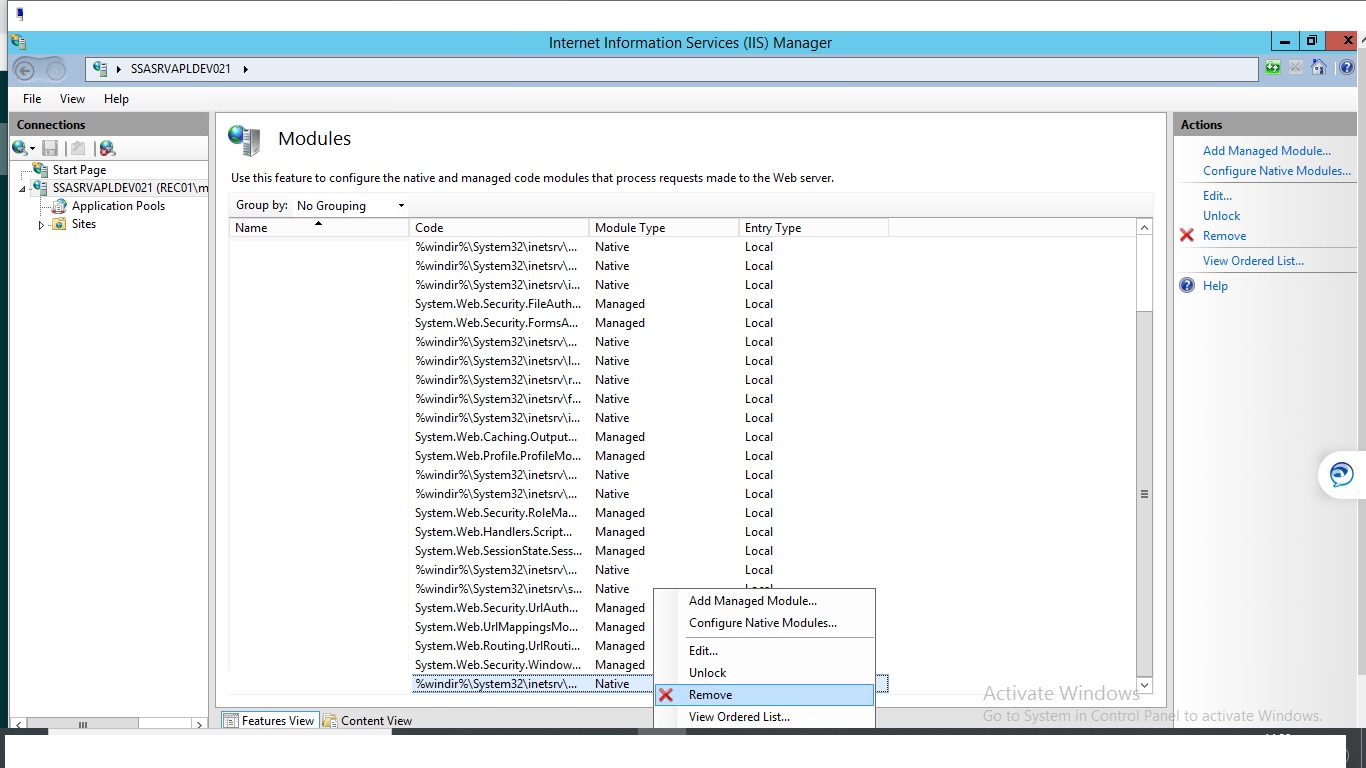Viewport: 1366px width, 768px height.
Task: Collapse the SSASRVAPLDEV021 server node arrow
Action: point(23,189)
